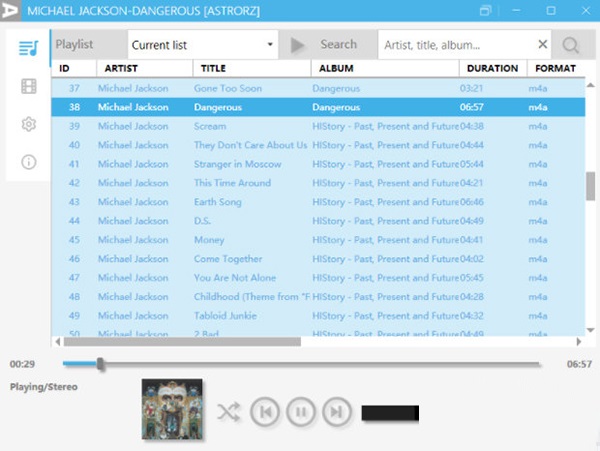The height and width of the screenshot is (451, 600).
Task: Select the track D.S.
Action: click(202, 221)
